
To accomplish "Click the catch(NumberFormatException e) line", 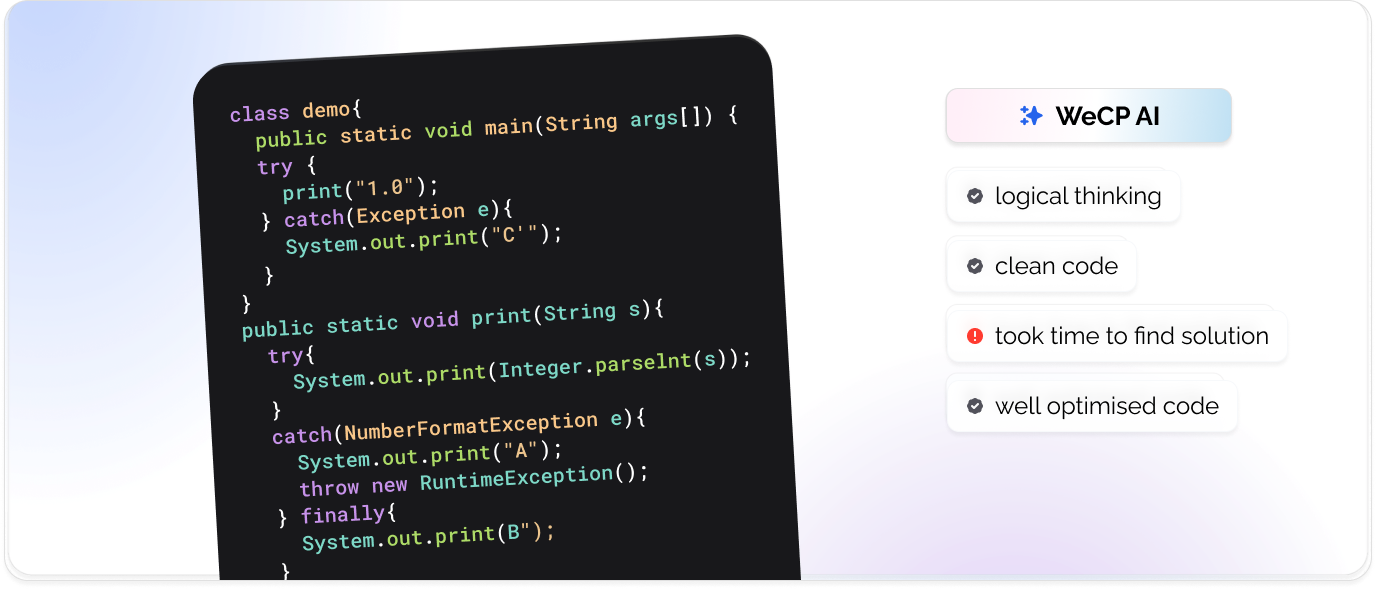I will tap(459, 427).
